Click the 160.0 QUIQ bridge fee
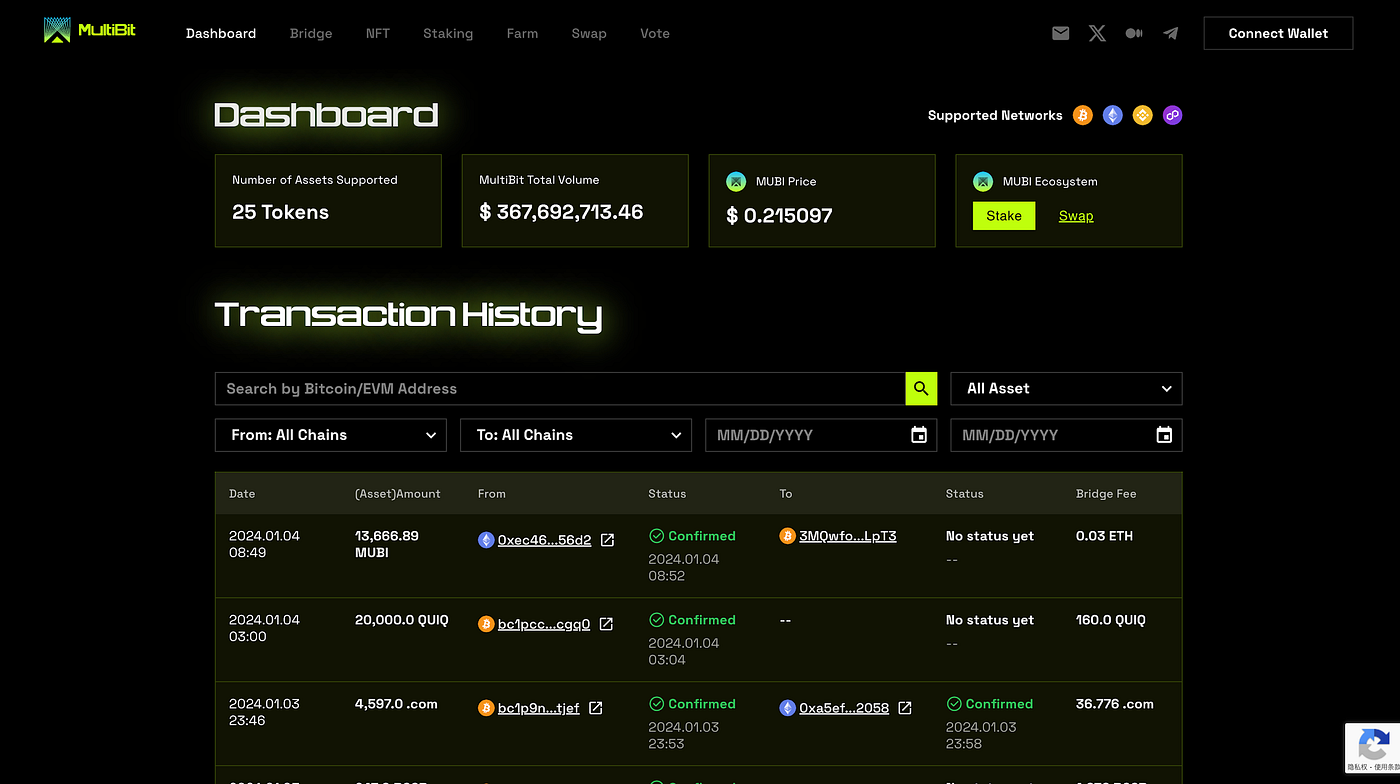 1110,620
